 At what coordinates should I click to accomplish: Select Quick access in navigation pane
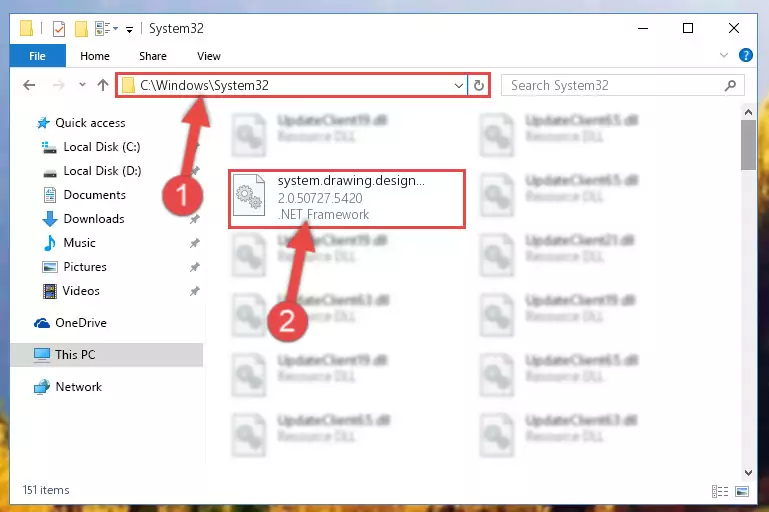[90, 123]
